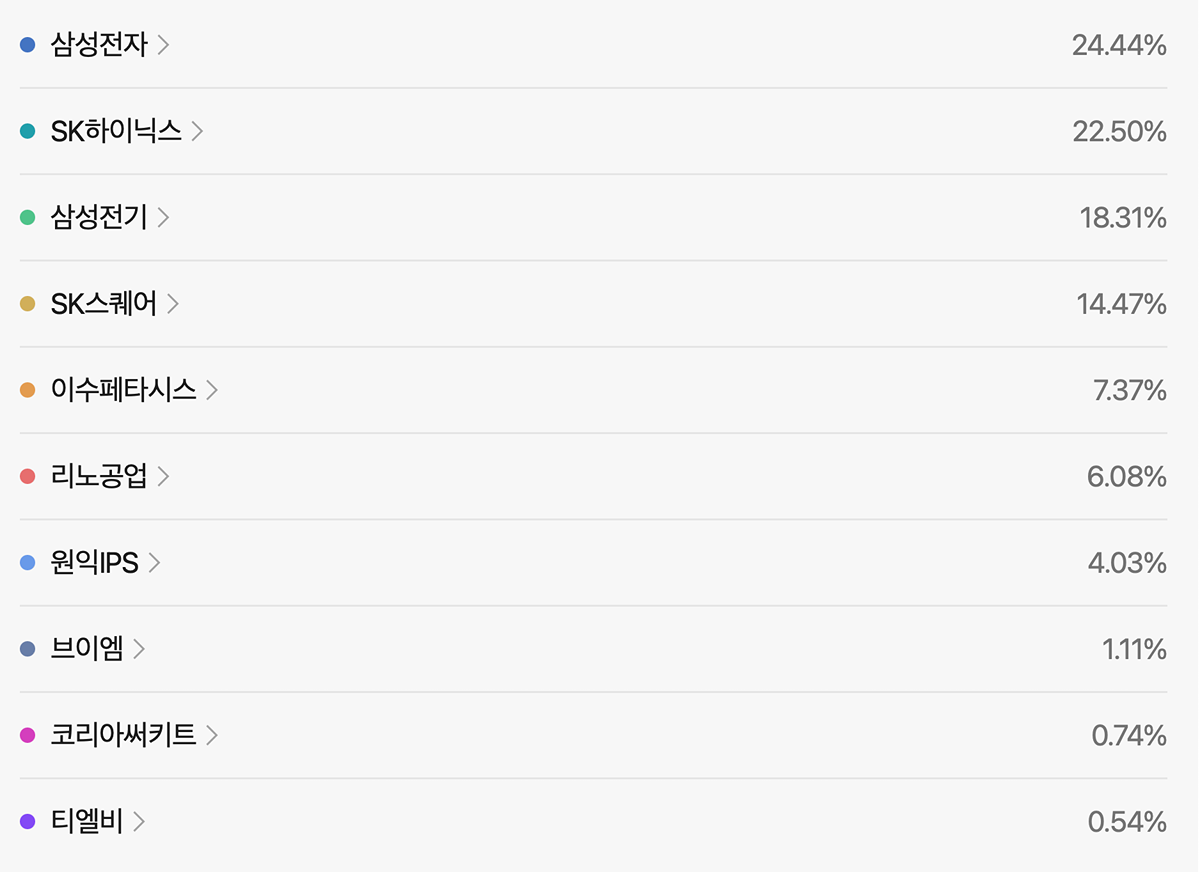
Task: Click the arrow beside 리노공업
Action: [163, 476]
